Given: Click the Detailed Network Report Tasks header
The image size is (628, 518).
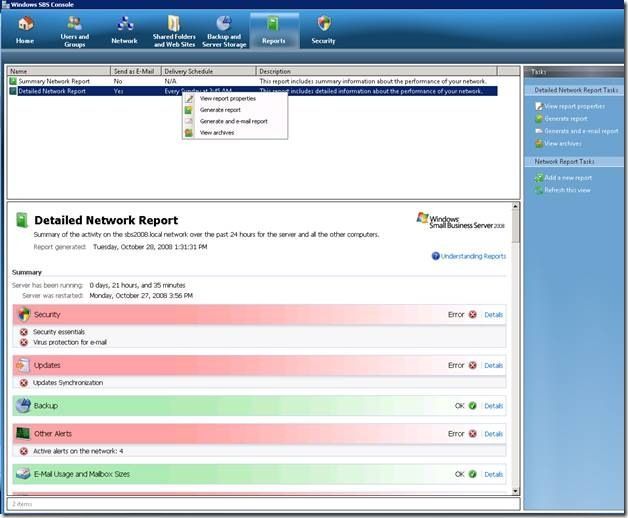Looking at the screenshot, I should (576, 90).
